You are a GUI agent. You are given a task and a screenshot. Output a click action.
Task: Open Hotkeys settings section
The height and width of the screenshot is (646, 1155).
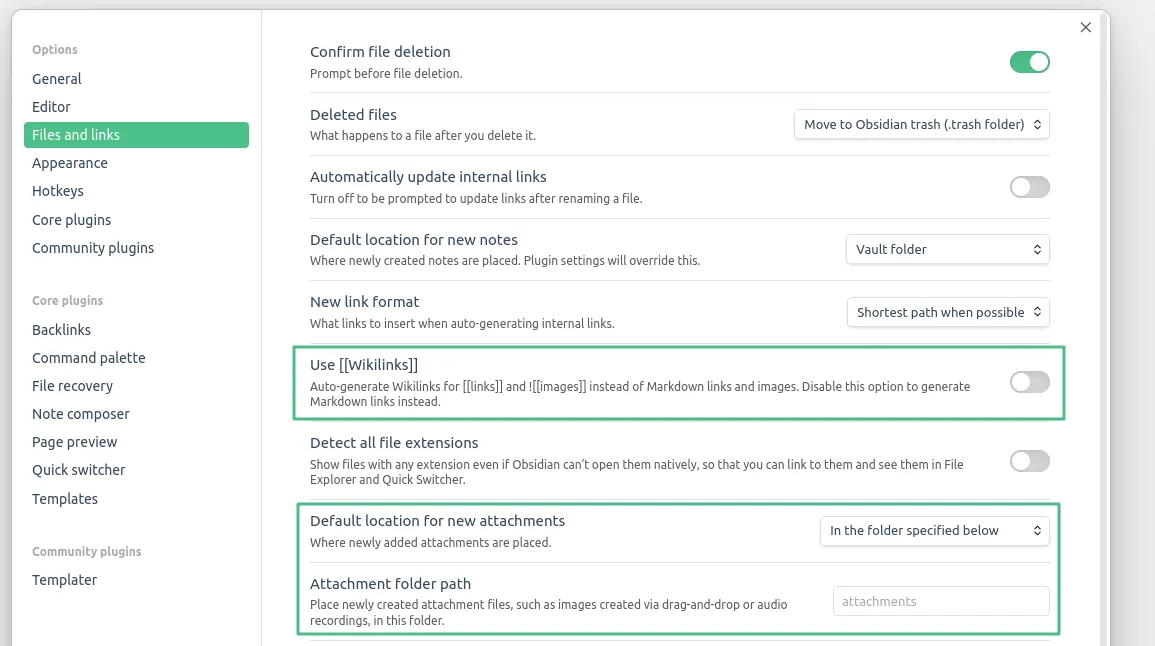(x=58, y=191)
